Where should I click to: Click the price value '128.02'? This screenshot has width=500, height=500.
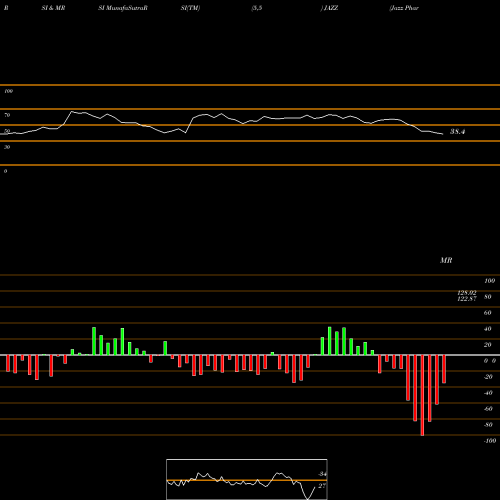pos(467,293)
